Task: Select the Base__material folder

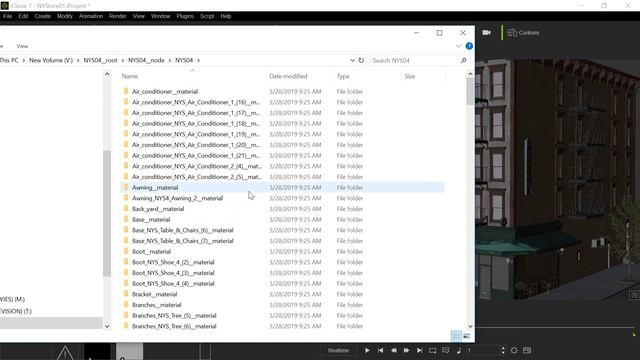Action: click(x=151, y=219)
